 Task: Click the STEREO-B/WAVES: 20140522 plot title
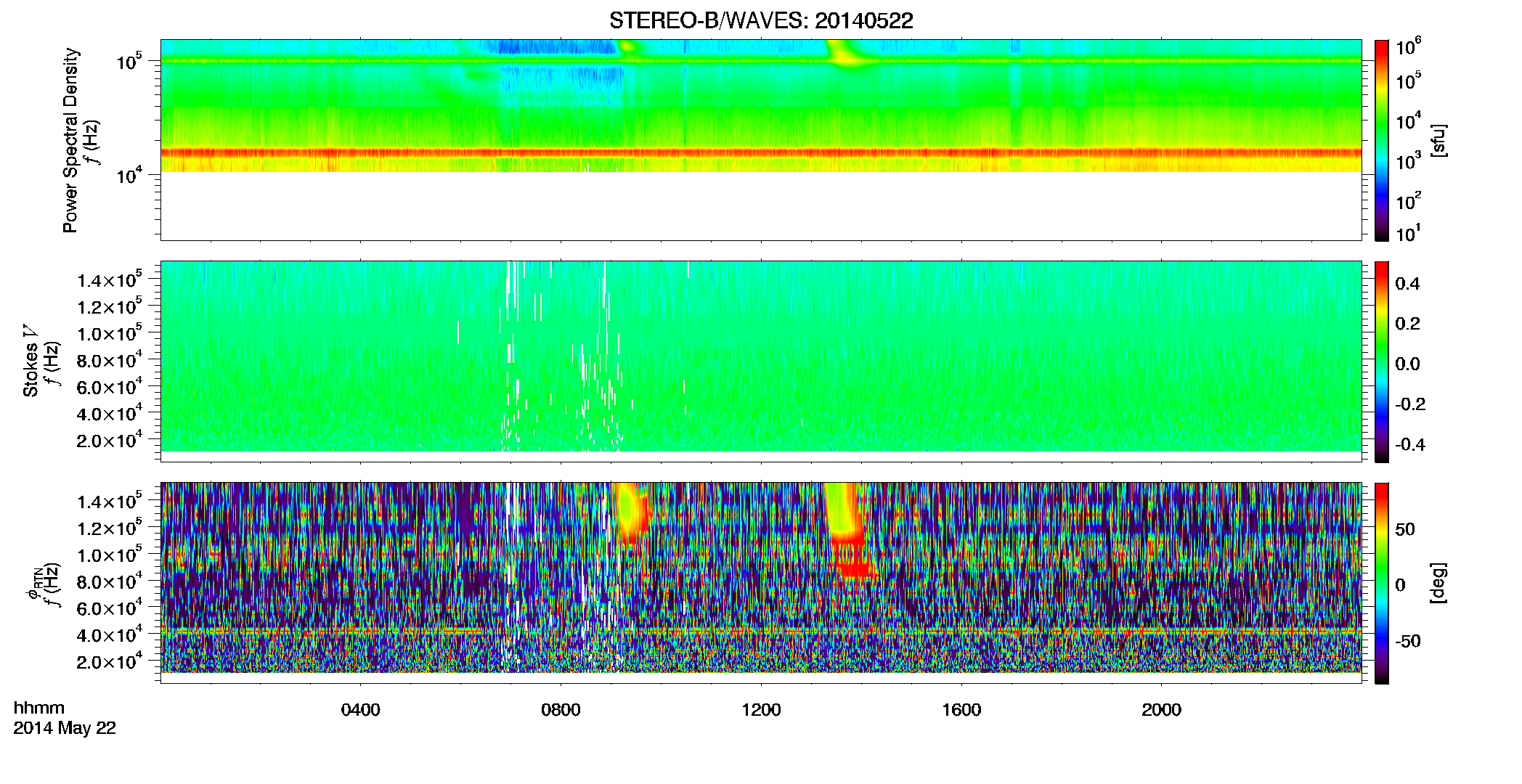[761, 21]
